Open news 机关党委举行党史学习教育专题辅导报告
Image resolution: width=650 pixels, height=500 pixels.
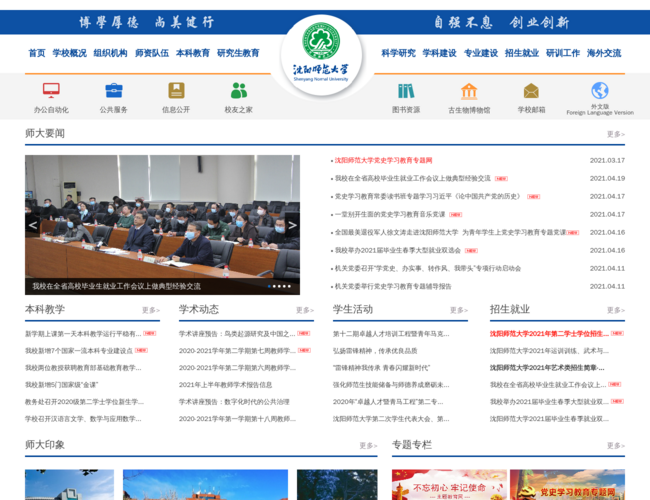point(393,286)
